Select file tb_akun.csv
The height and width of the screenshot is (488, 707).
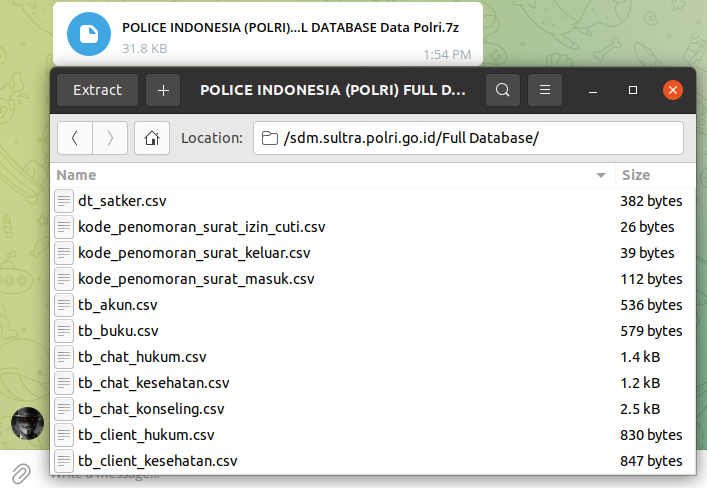[373, 305]
